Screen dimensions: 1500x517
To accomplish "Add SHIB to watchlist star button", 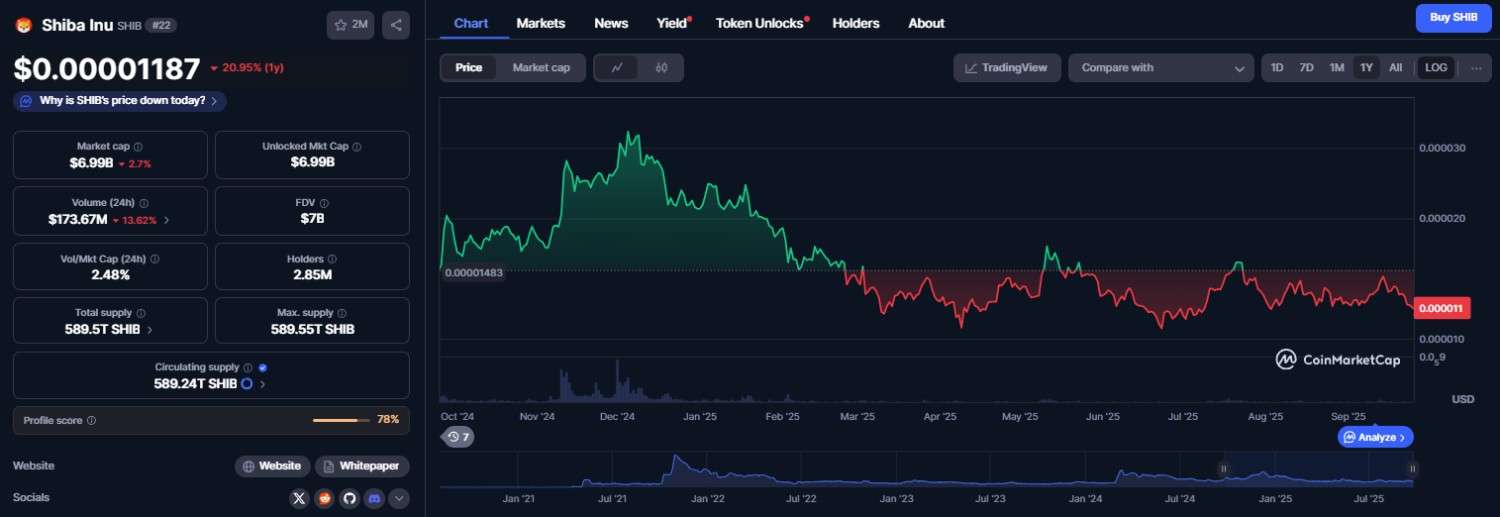I will coord(350,25).
